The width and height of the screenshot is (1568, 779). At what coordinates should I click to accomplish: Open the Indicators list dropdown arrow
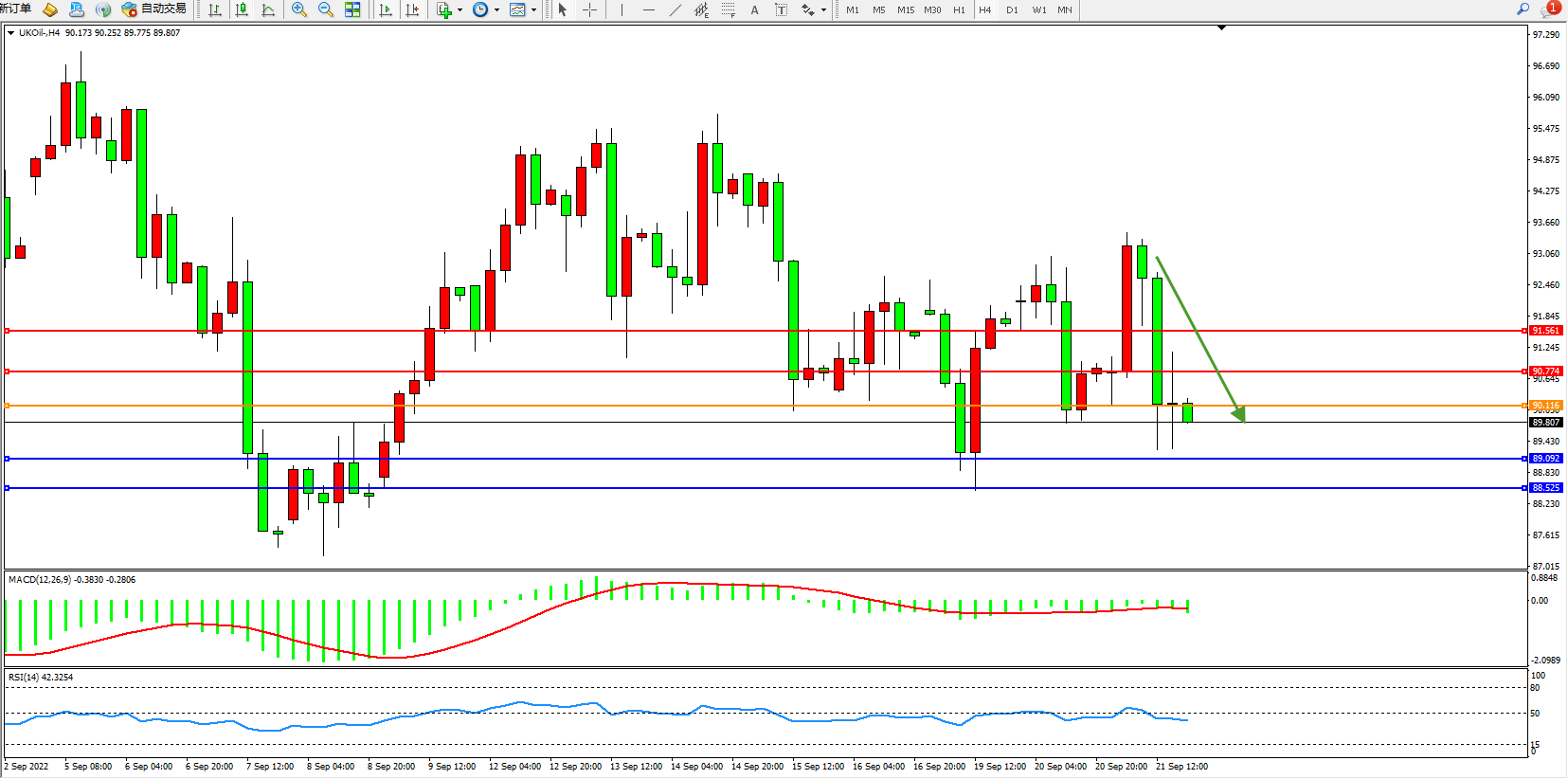tap(460, 10)
